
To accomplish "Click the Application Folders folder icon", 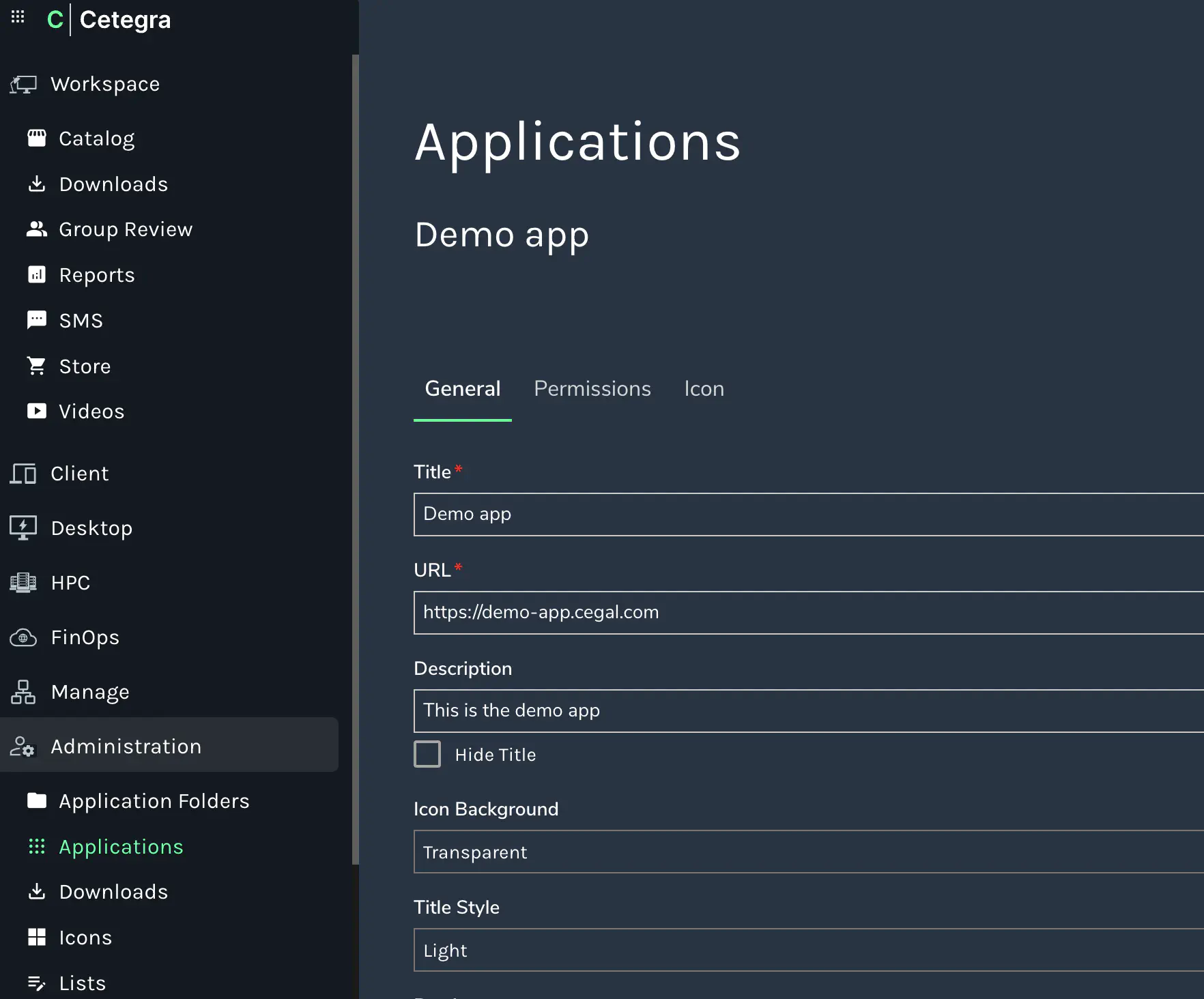I will [x=37, y=800].
